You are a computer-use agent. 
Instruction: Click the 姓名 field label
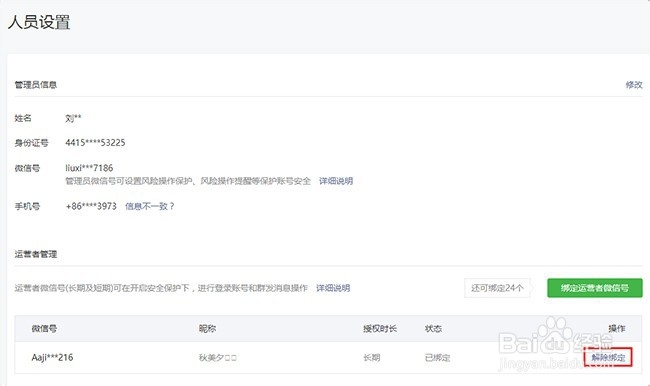(23, 118)
